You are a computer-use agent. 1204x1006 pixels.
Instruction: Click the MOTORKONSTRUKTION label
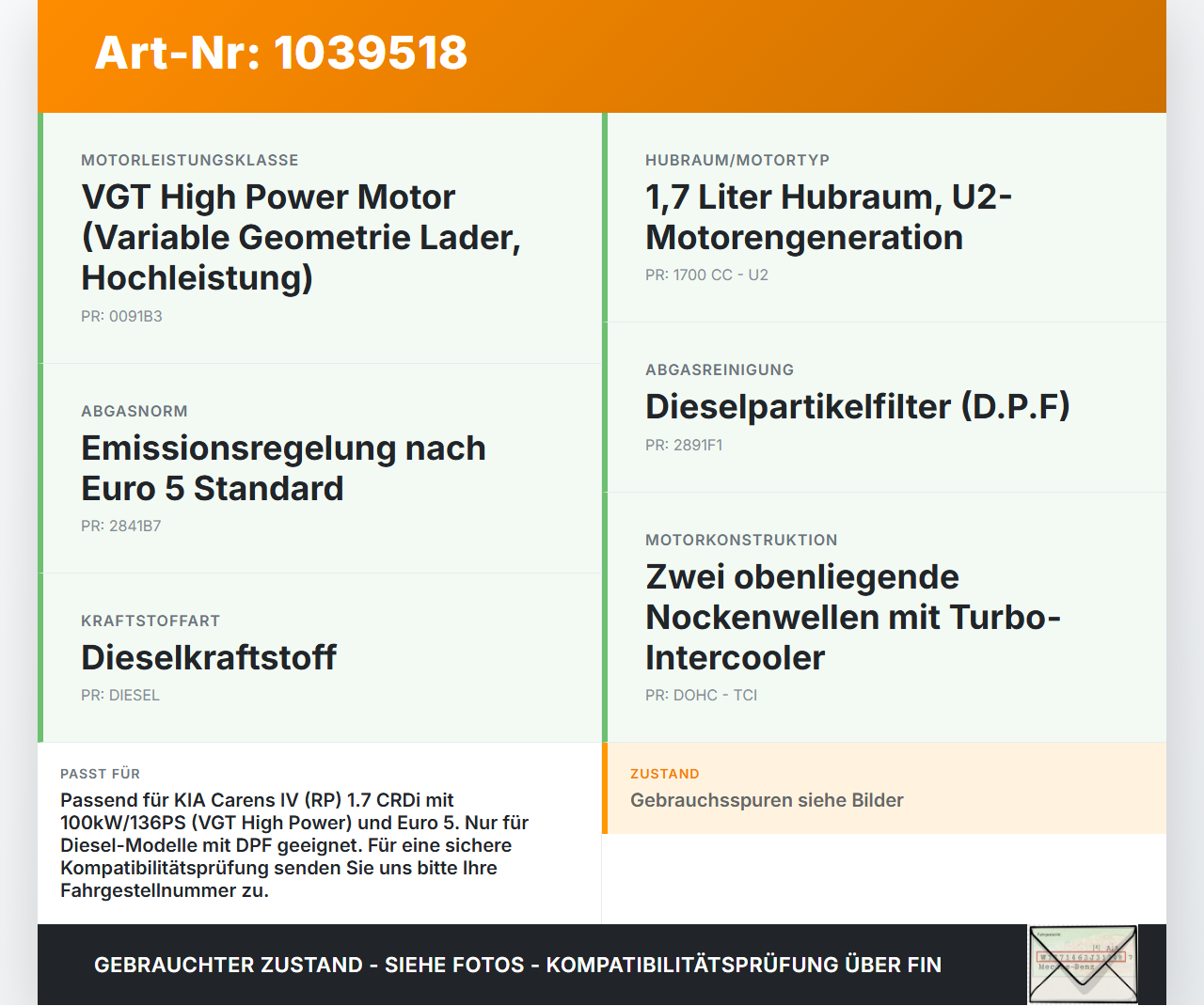[x=741, y=540]
